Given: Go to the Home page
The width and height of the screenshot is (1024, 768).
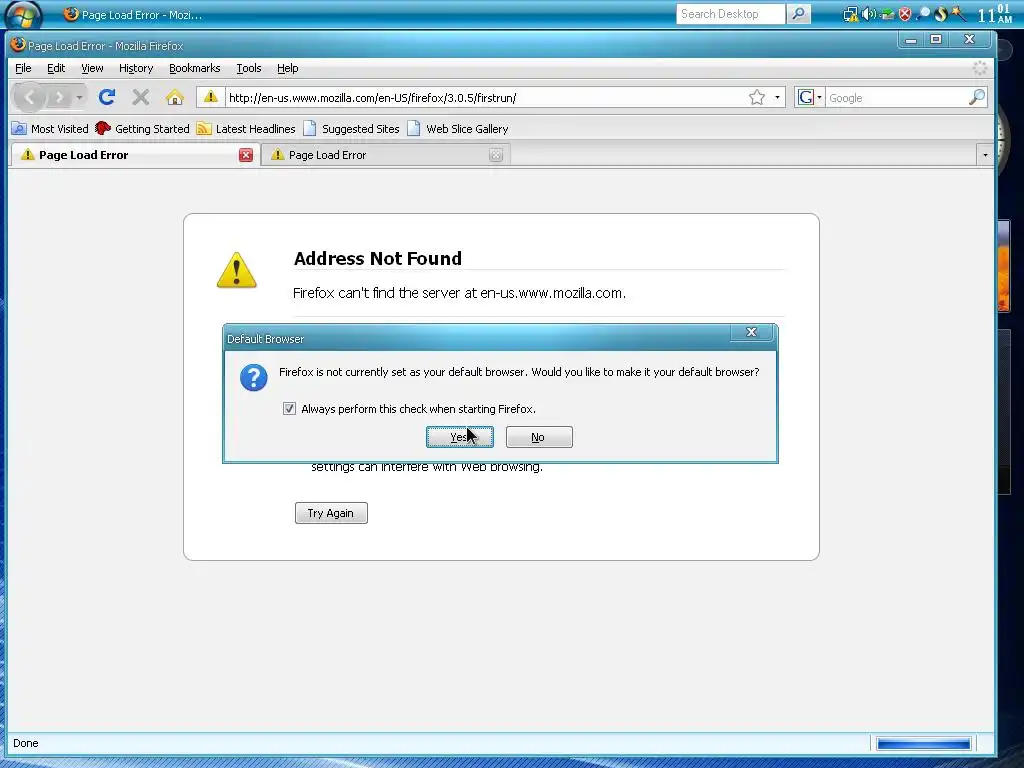Looking at the screenshot, I should (x=174, y=98).
